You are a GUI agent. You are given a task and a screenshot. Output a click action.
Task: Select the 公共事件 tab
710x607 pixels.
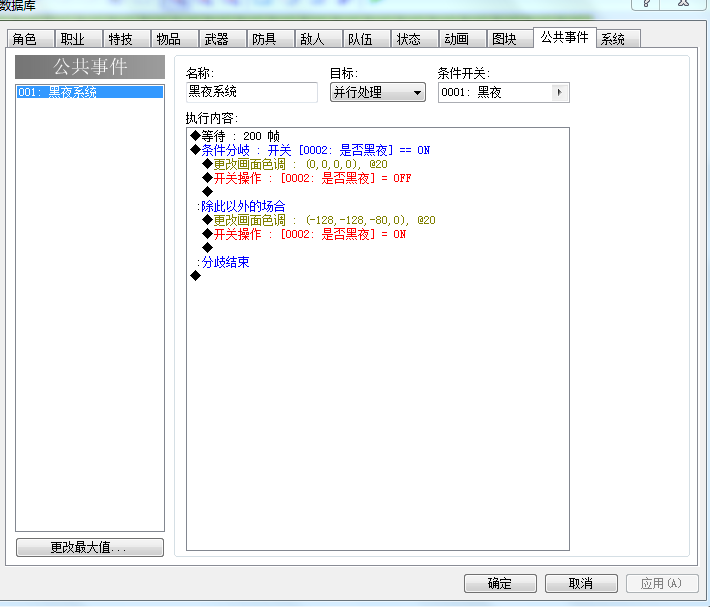(565, 37)
